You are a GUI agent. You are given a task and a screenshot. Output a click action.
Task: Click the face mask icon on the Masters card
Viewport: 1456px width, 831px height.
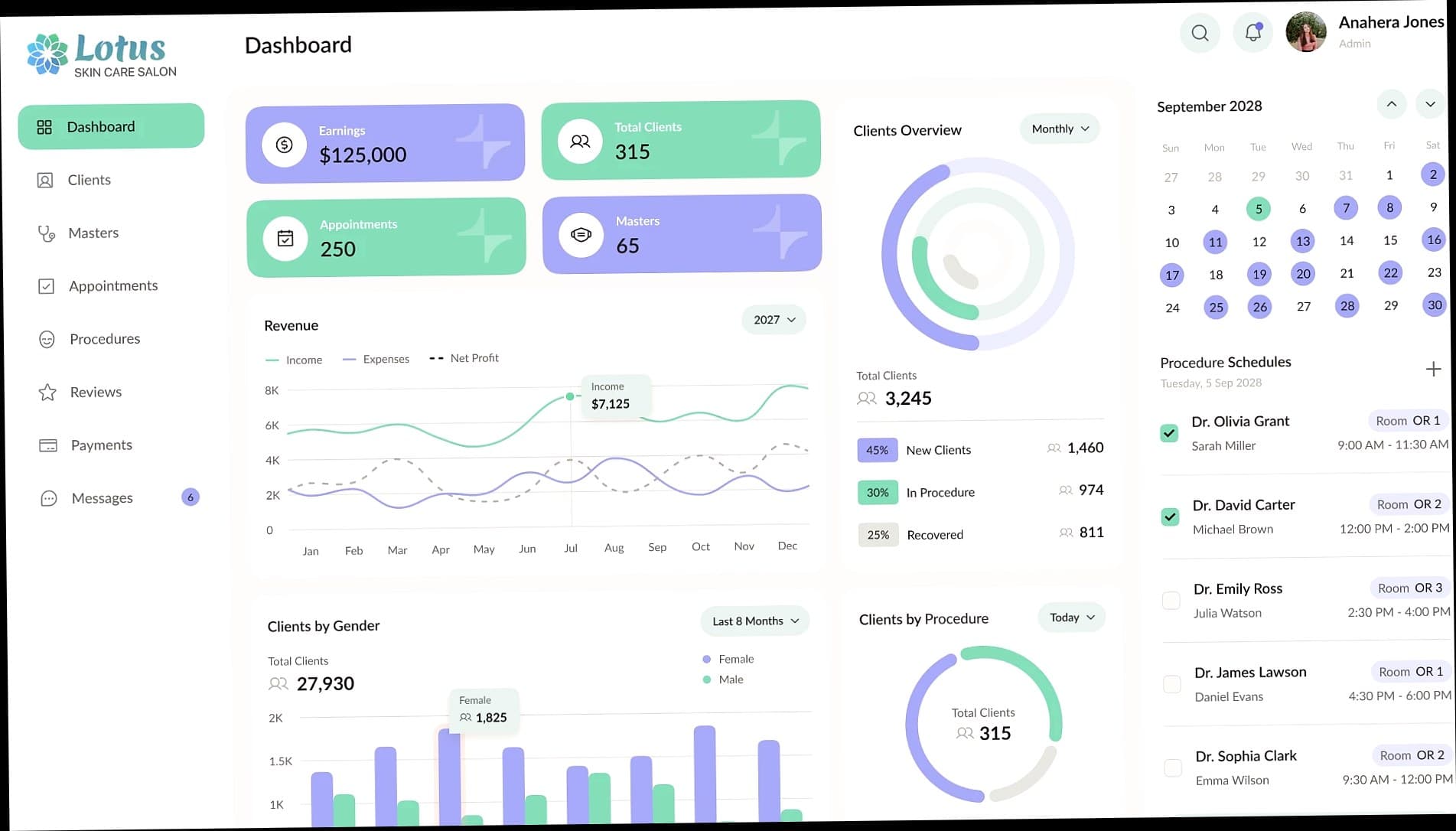[581, 235]
